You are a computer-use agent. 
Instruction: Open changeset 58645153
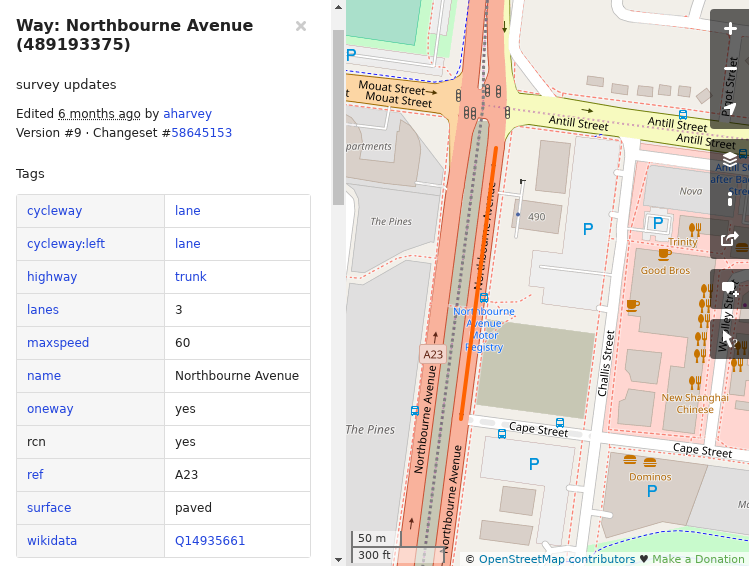202,133
